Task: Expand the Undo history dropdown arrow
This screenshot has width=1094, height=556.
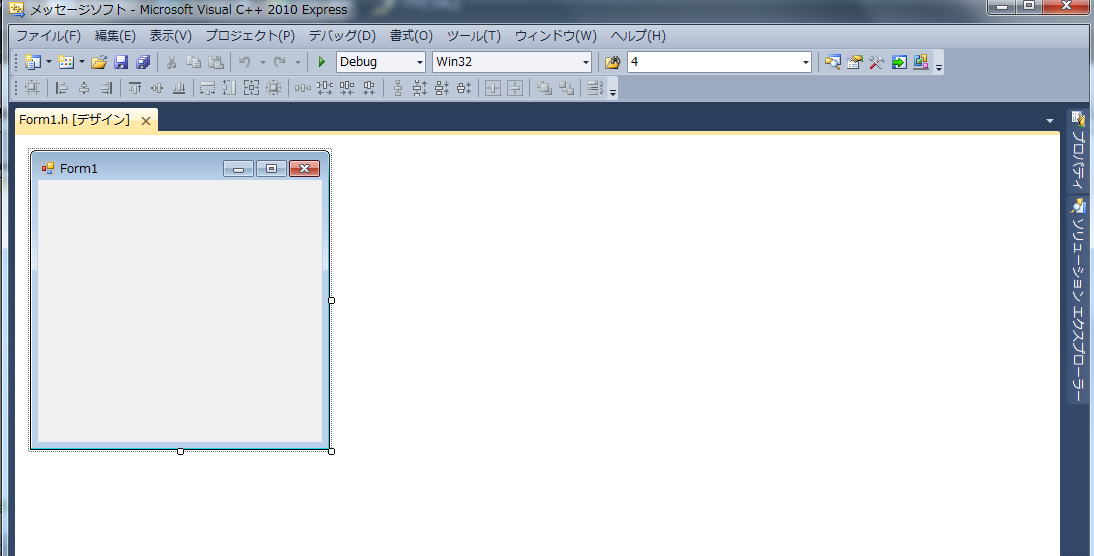Action: click(x=262, y=62)
